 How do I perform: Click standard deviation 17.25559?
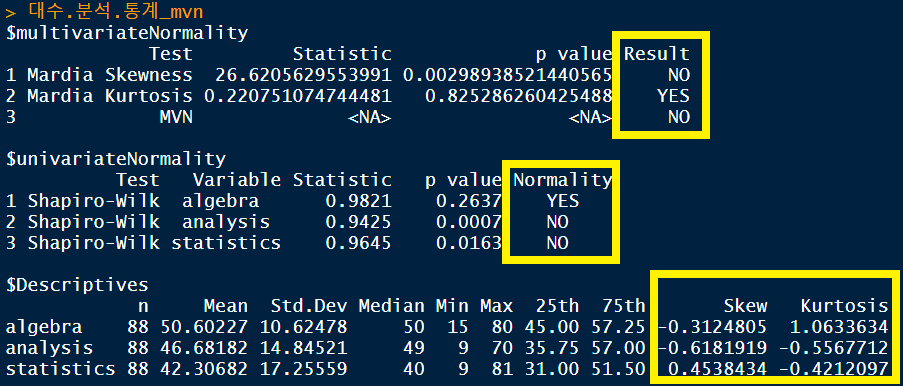point(303,369)
